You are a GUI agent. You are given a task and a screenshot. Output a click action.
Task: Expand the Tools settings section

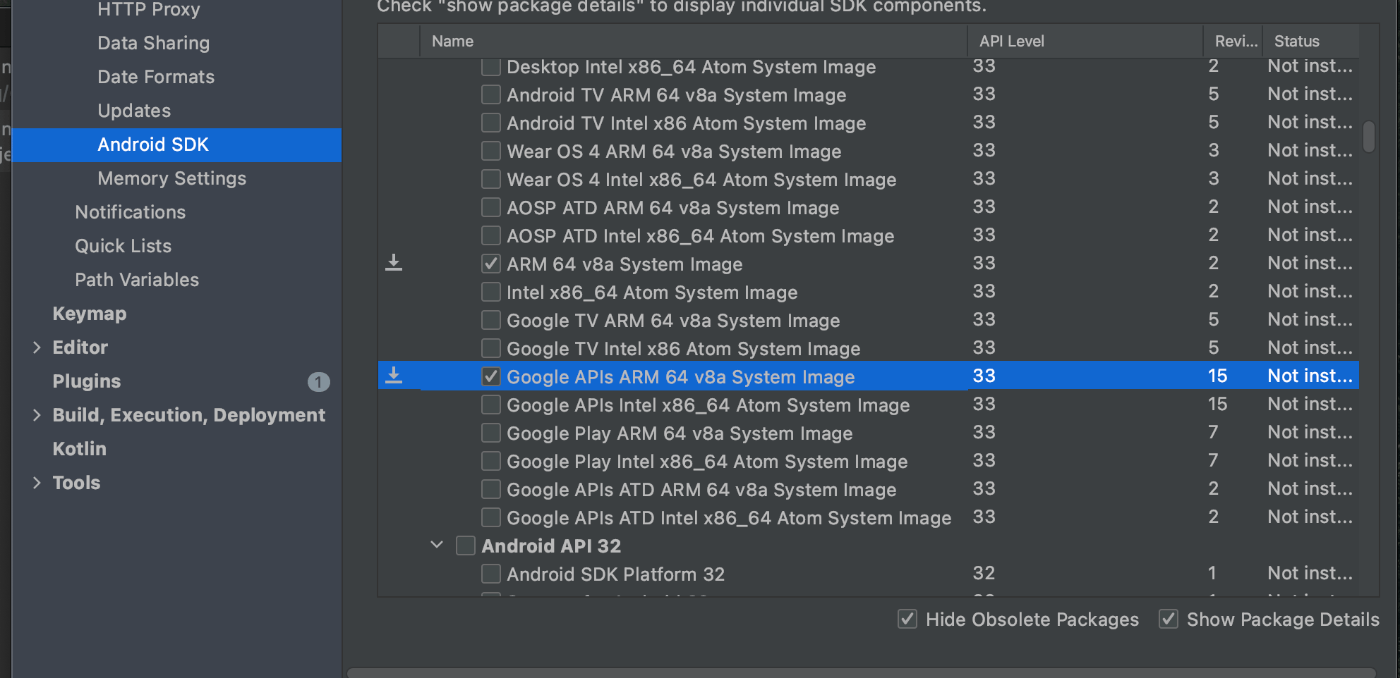(37, 482)
